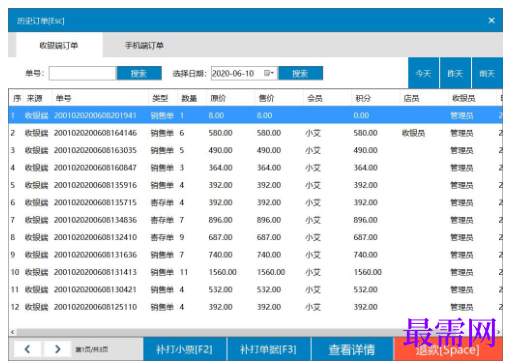The image size is (515, 364).
Task: Select order 2001020200608125110
Action: tap(256, 307)
